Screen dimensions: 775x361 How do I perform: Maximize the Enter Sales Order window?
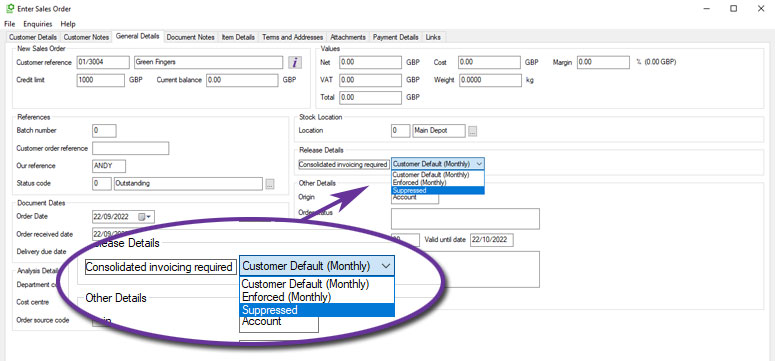(x=733, y=8)
